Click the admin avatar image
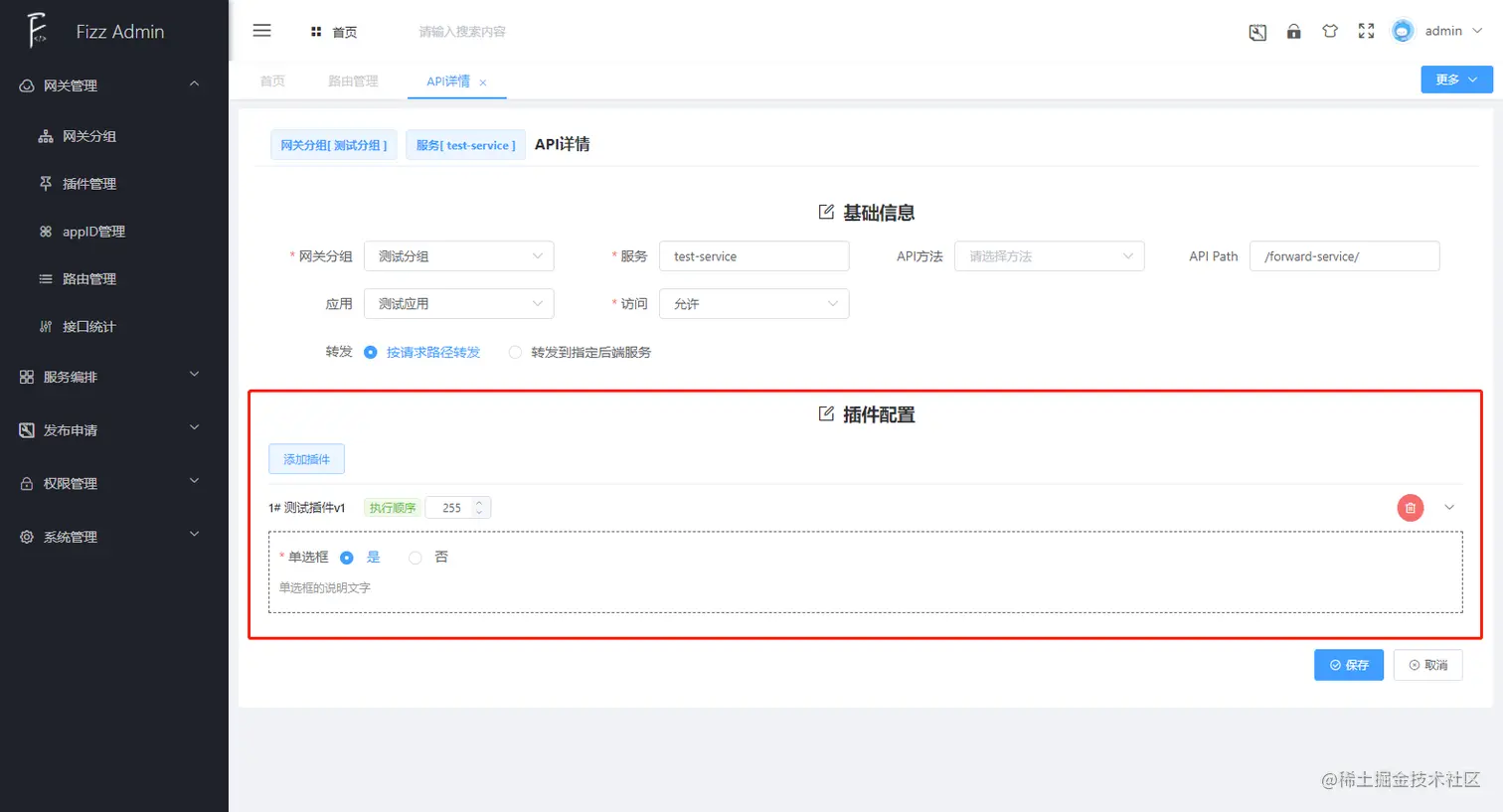 click(1403, 31)
